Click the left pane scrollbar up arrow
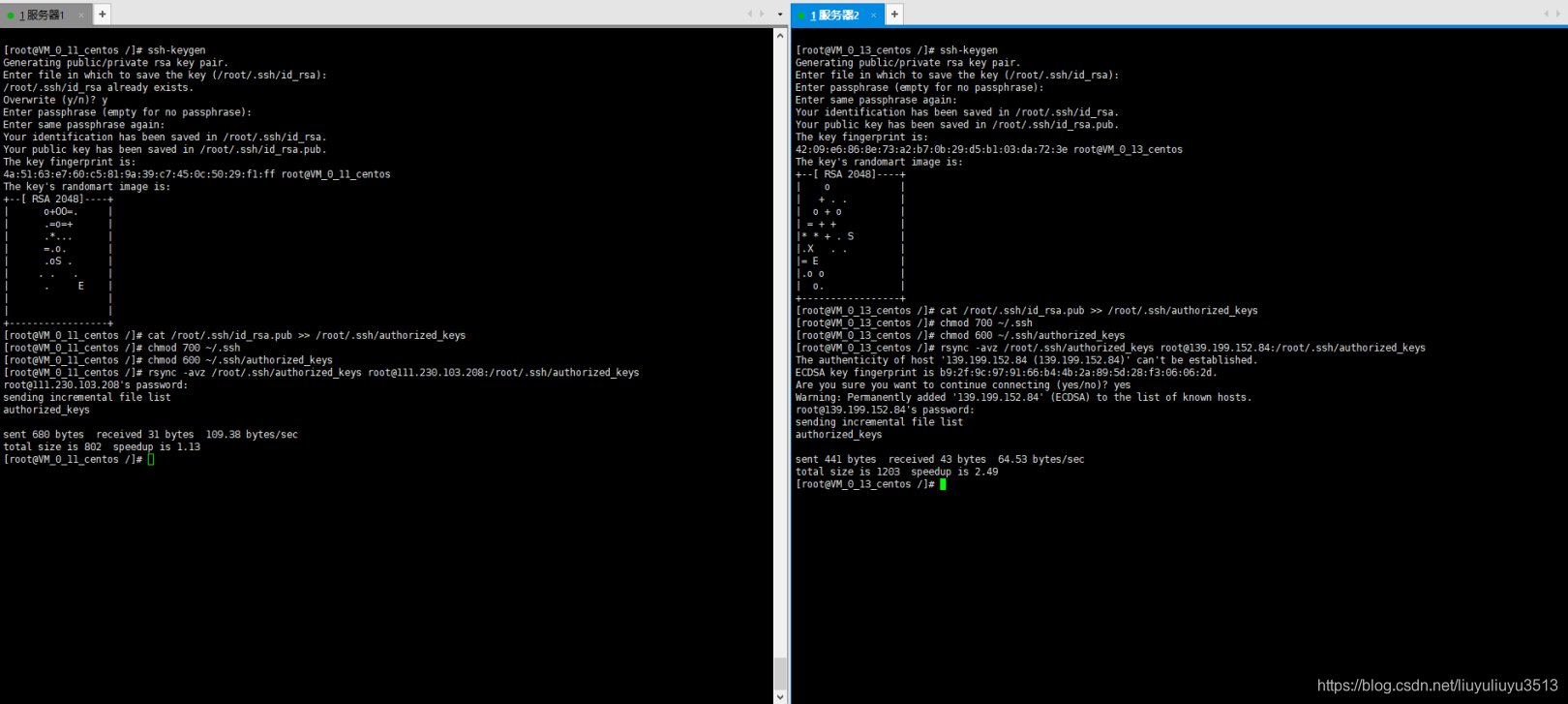Viewport: 1568px width, 704px height. point(780,35)
